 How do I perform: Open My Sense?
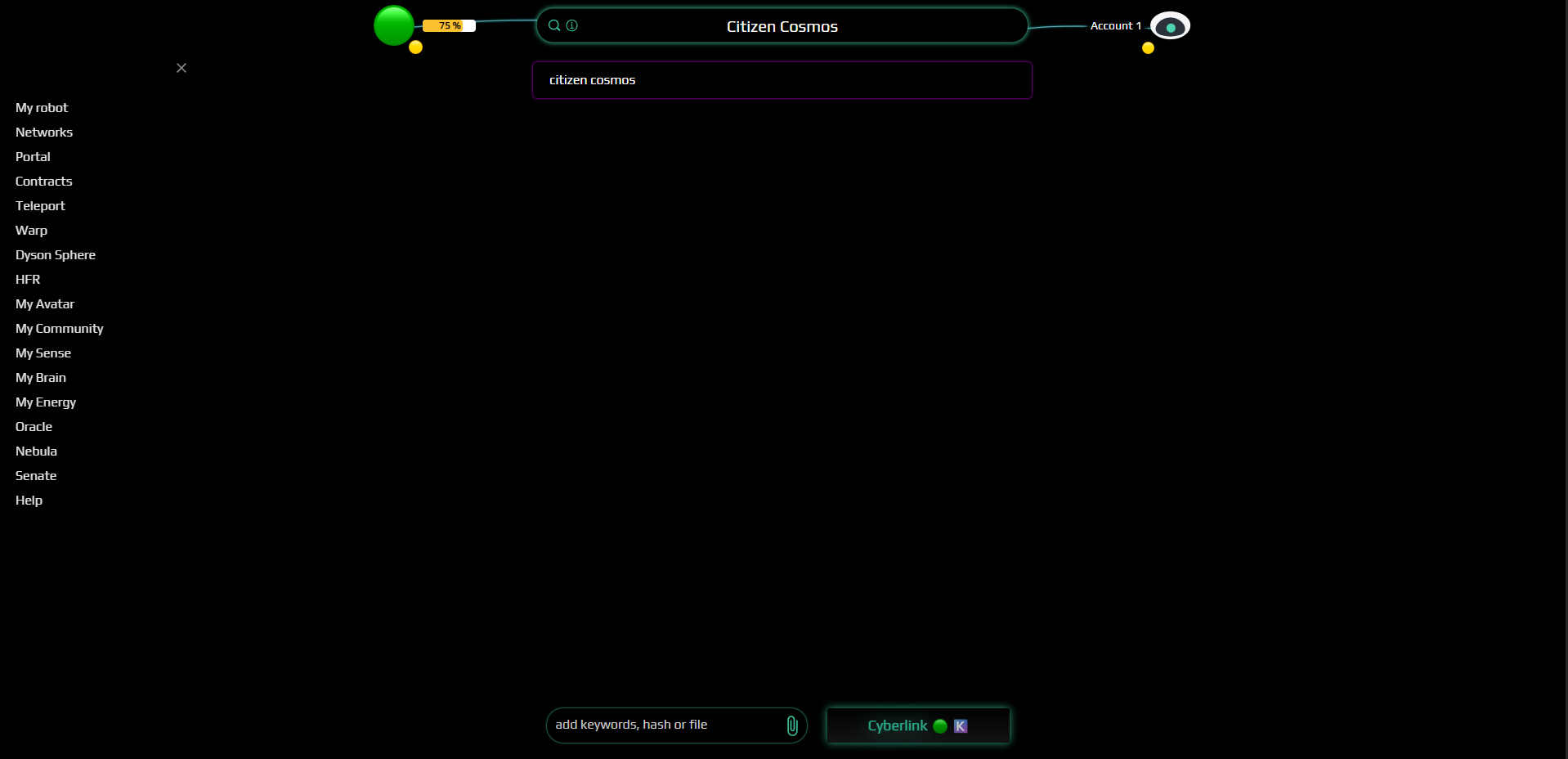click(x=43, y=353)
